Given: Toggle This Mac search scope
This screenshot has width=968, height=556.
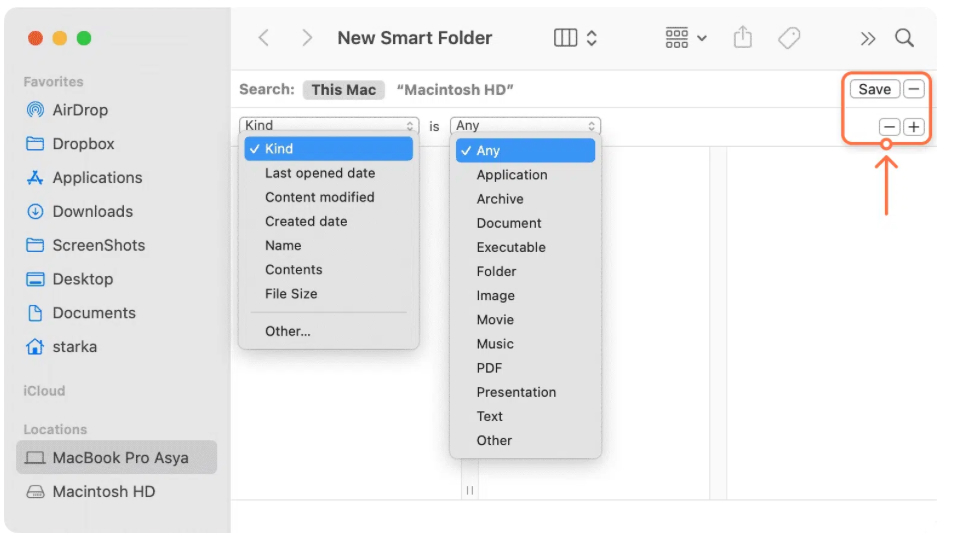Looking at the screenshot, I should tap(343, 89).
